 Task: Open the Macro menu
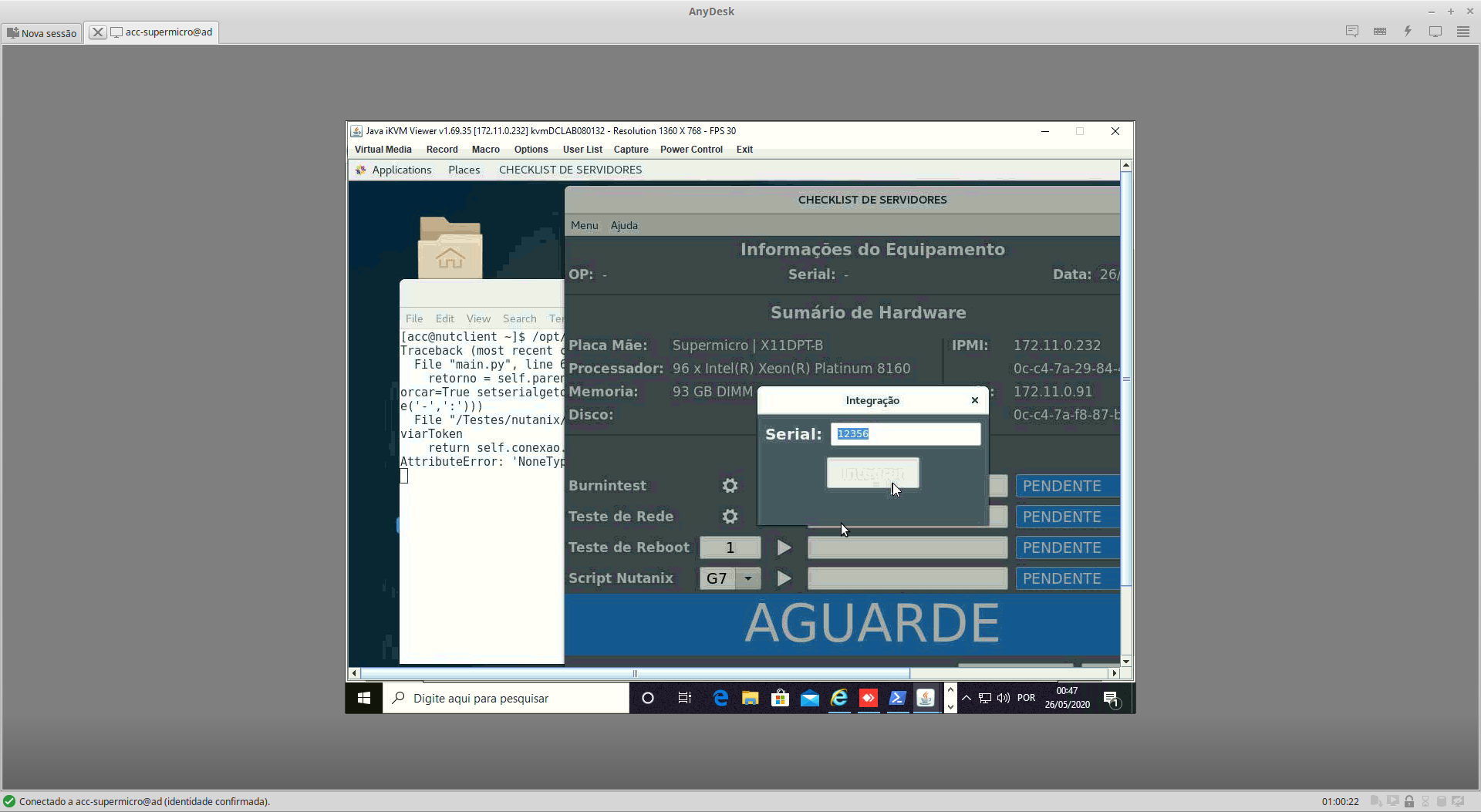pyautogui.click(x=486, y=150)
